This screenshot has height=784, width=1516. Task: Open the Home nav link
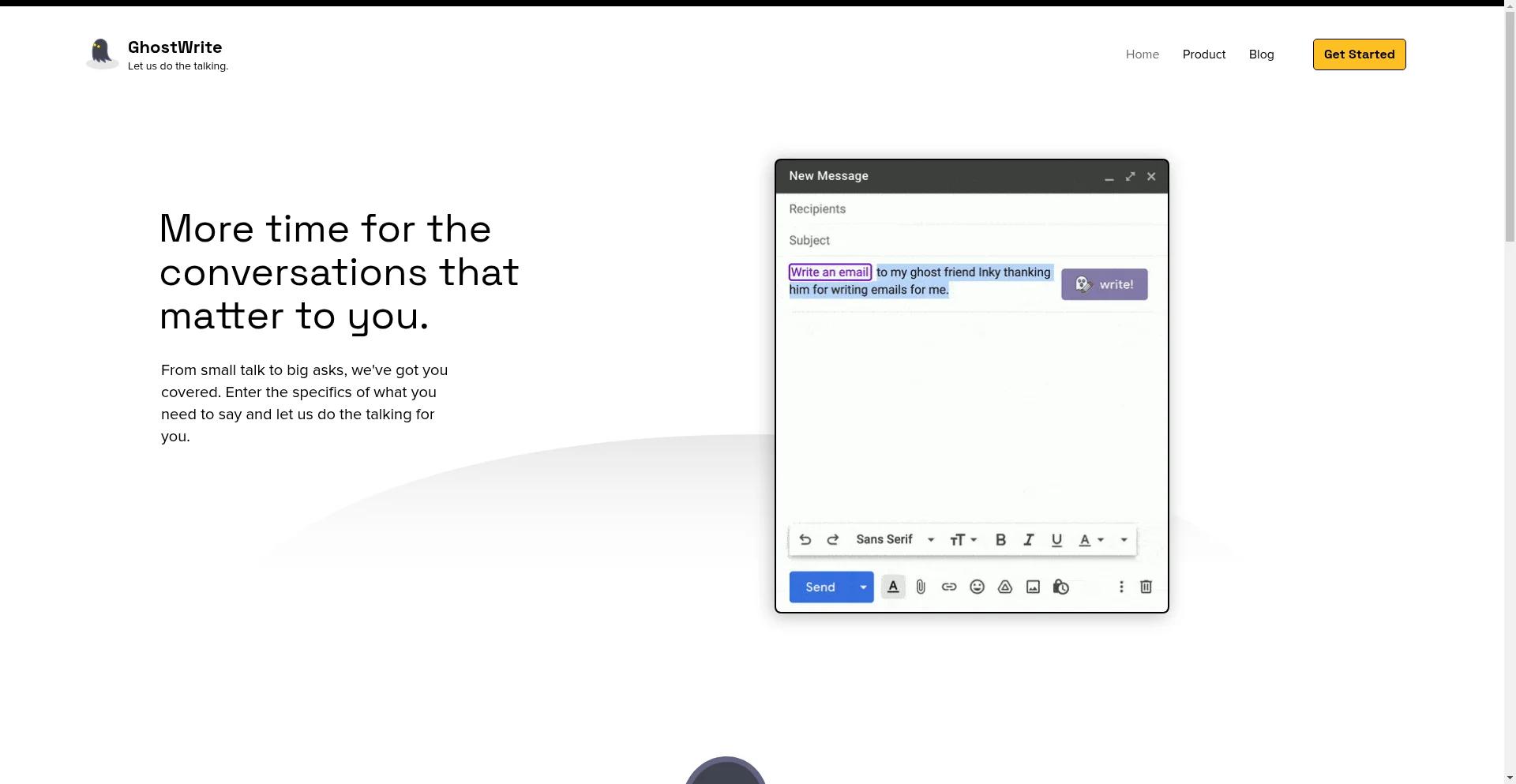tap(1142, 54)
